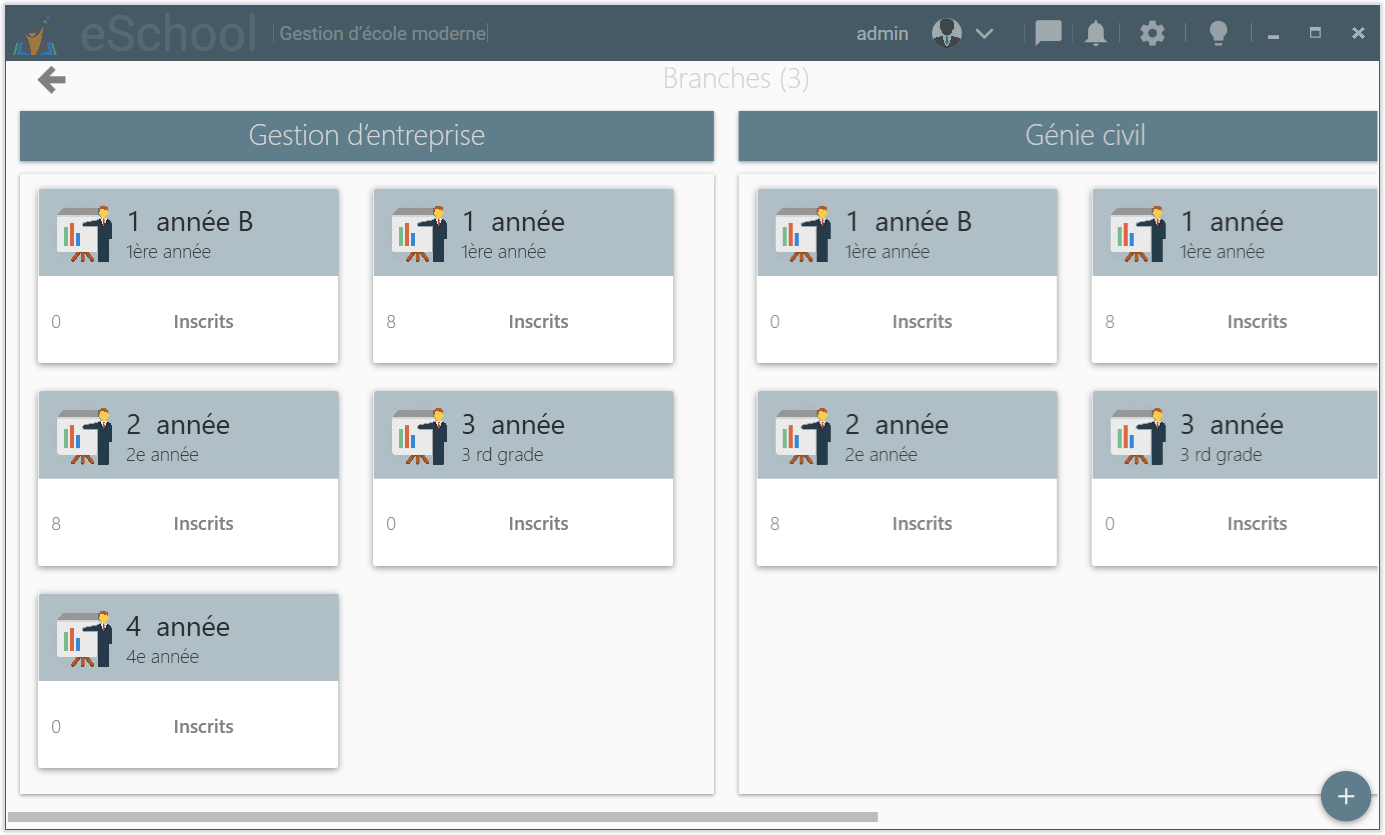
Task: Click the enrolled count 8 on 2 année card
Action: point(56,523)
